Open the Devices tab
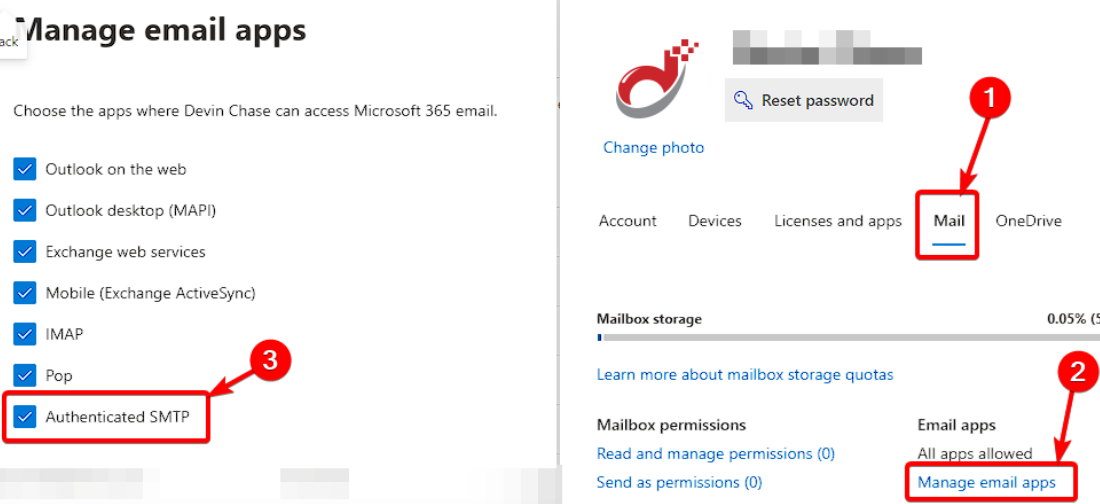The width and height of the screenshot is (1100, 504). coord(715,221)
